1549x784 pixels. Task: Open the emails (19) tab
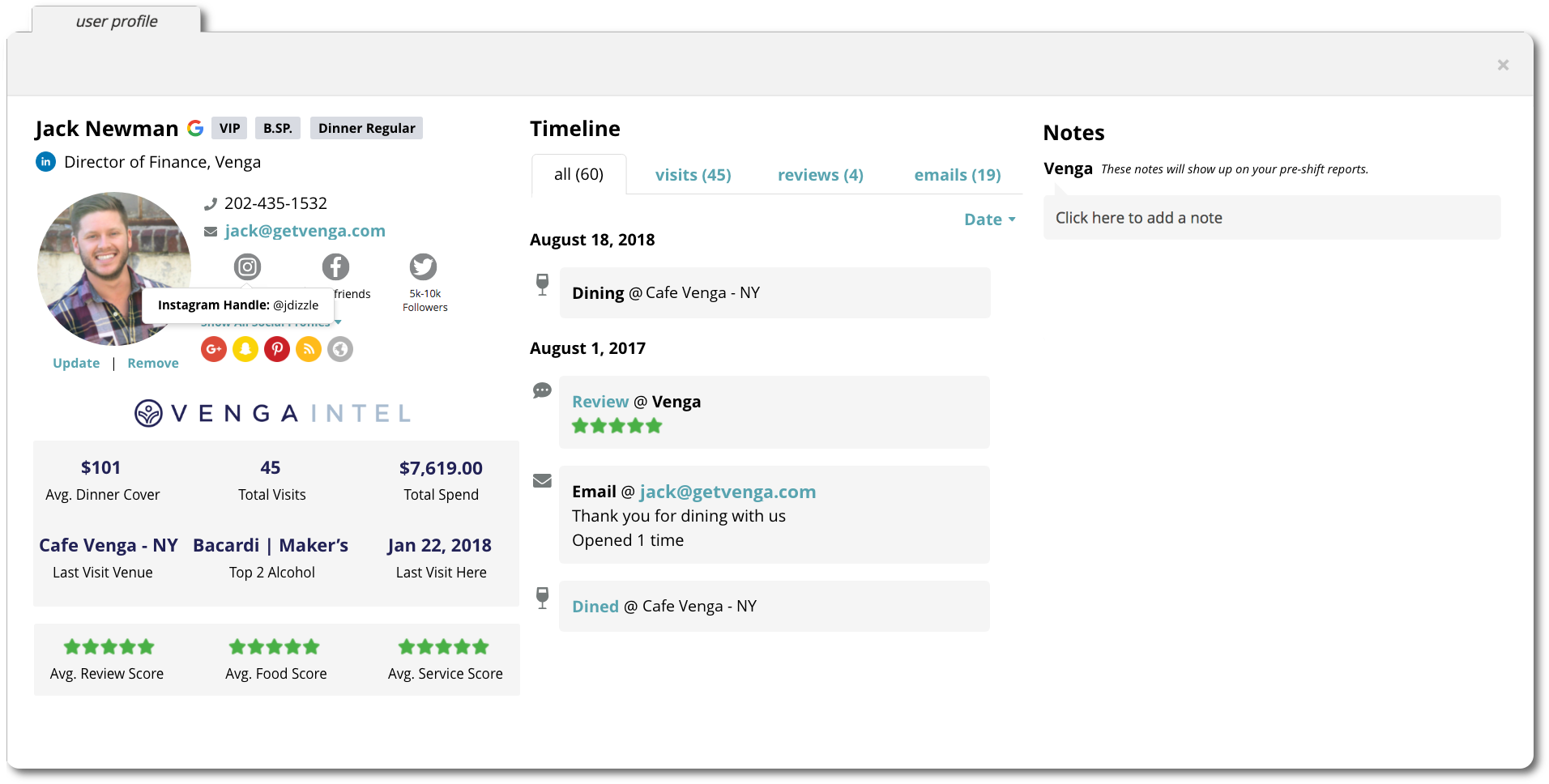pos(958,175)
